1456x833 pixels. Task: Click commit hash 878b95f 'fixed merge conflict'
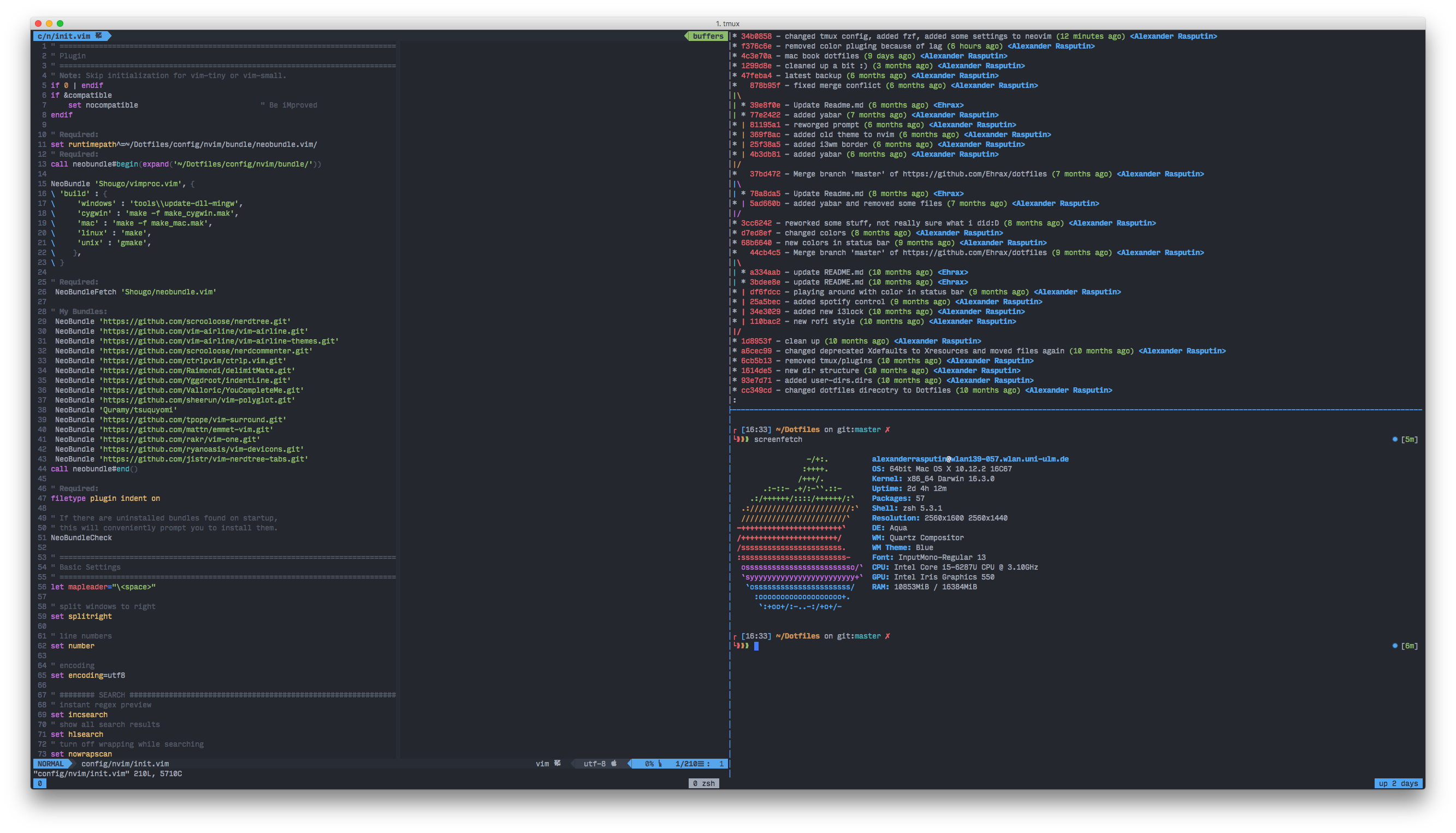(x=765, y=85)
